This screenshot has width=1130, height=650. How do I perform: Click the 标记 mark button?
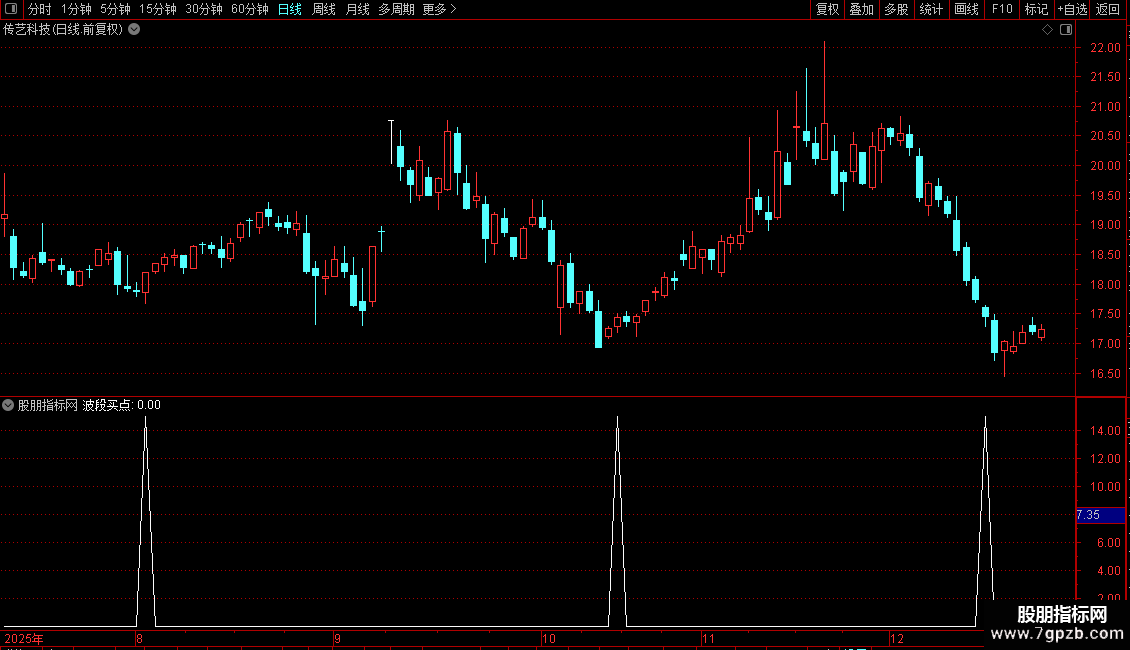(x=1036, y=9)
